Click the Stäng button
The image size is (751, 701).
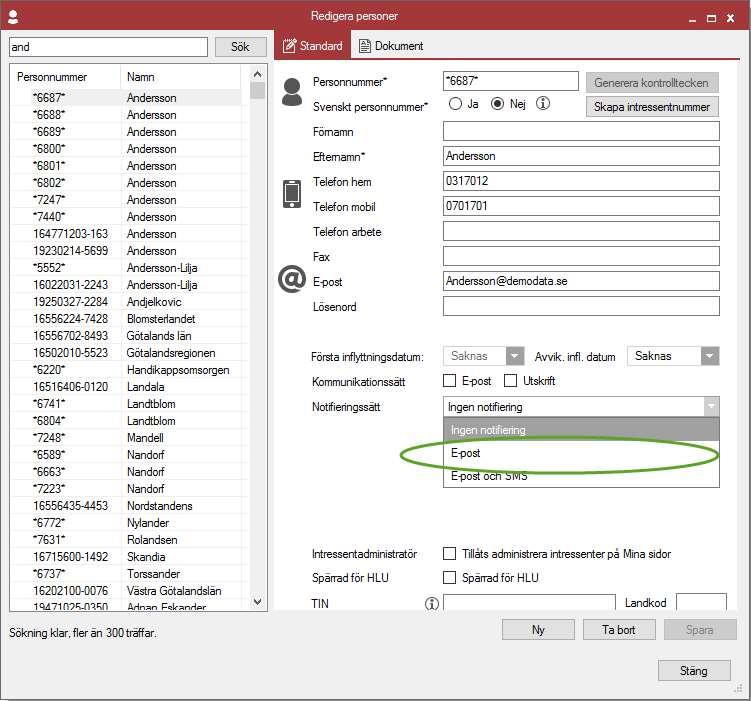694,670
